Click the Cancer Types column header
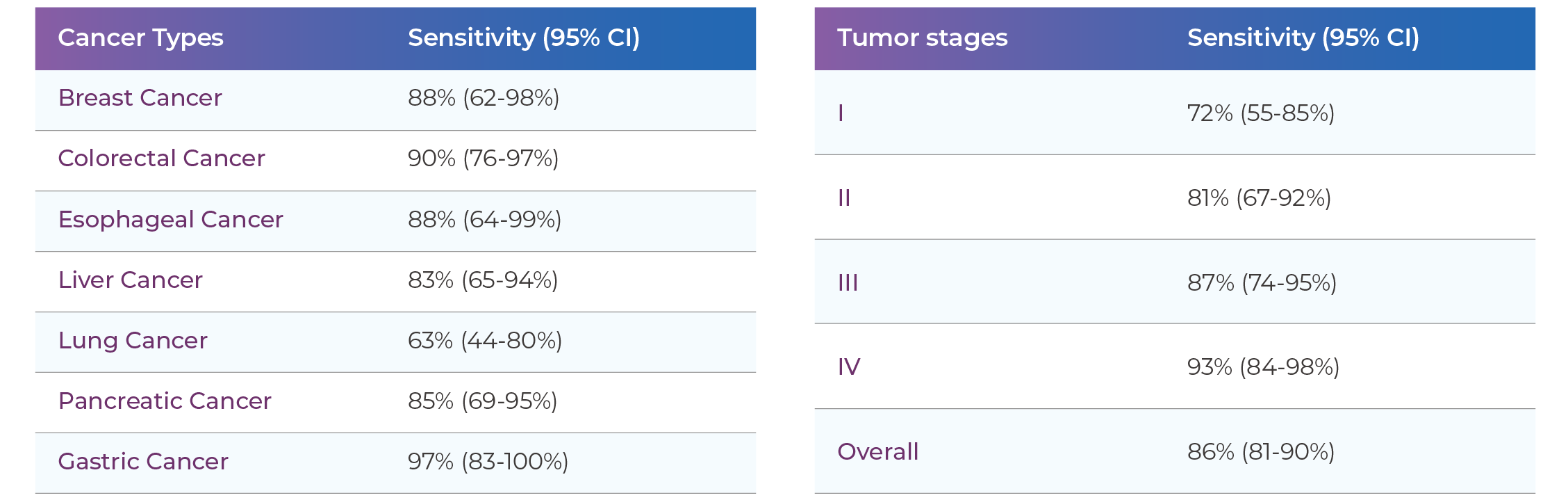1568x500 pixels. [x=140, y=38]
